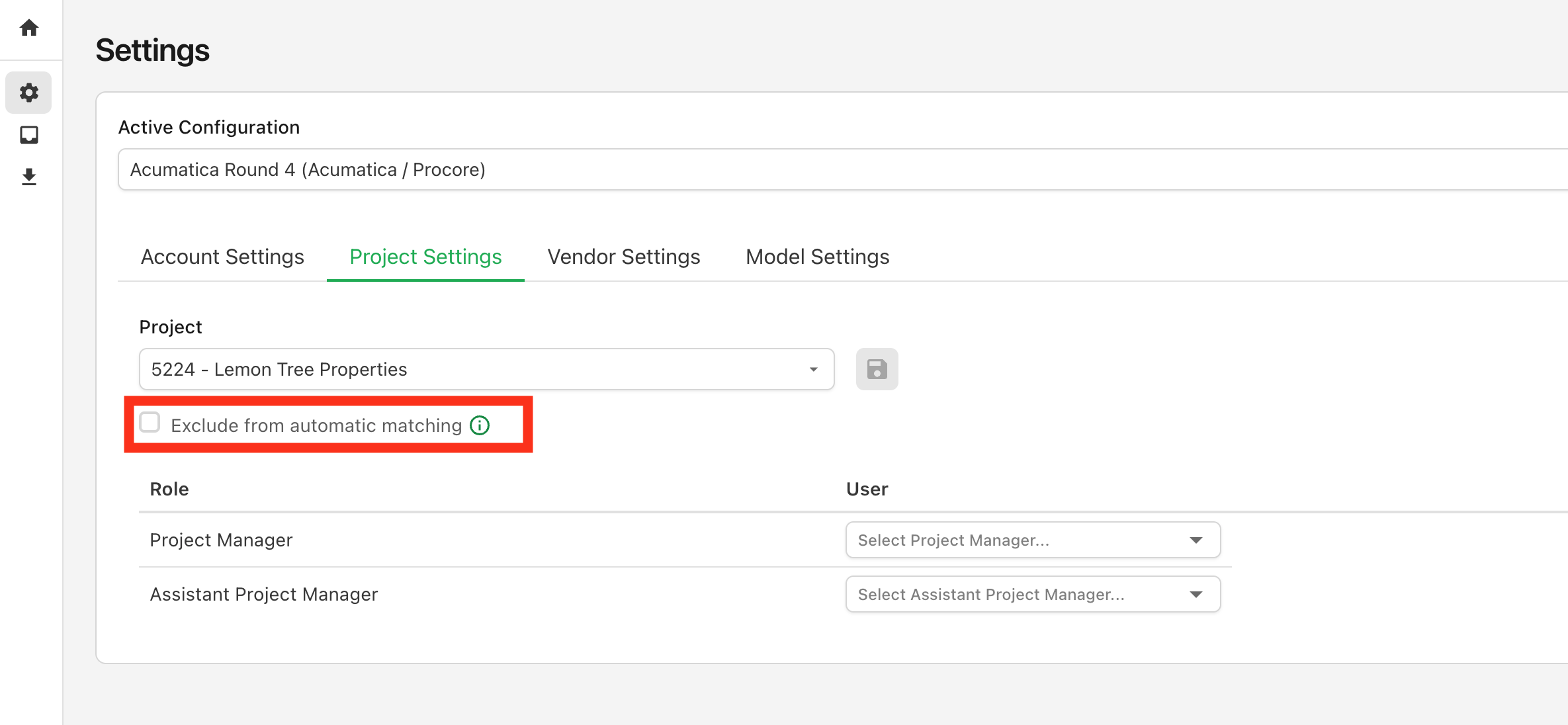
Task: Enable Exclude from automatic matching checkbox
Action: coord(150,422)
